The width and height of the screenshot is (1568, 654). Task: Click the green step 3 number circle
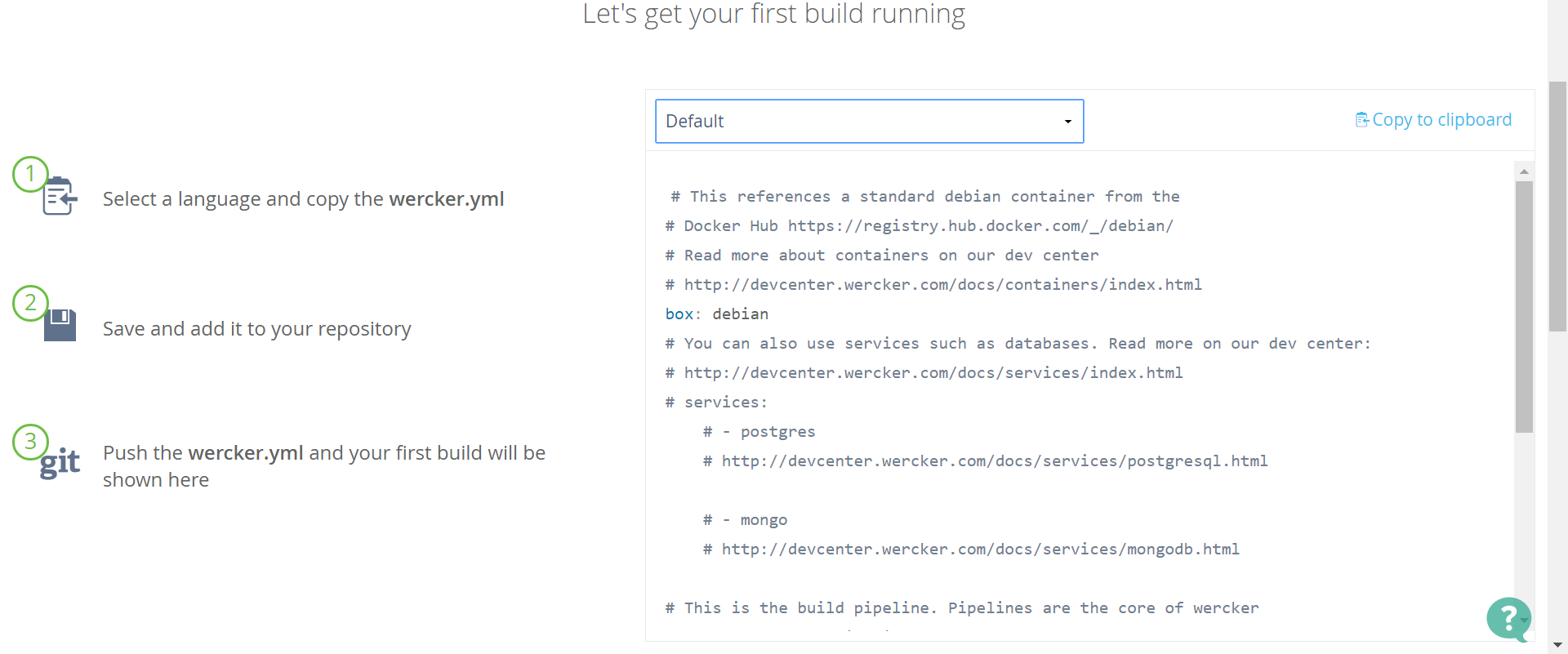(30, 442)
